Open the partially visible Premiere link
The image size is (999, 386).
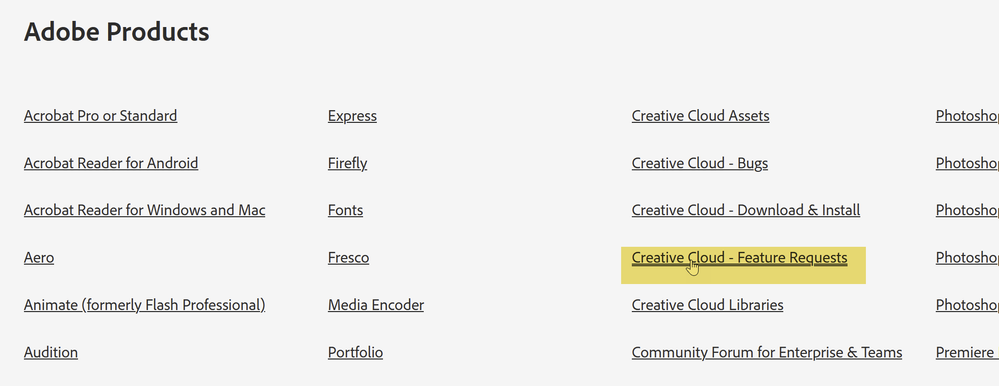pyautogui.click(x=967, y=352)
